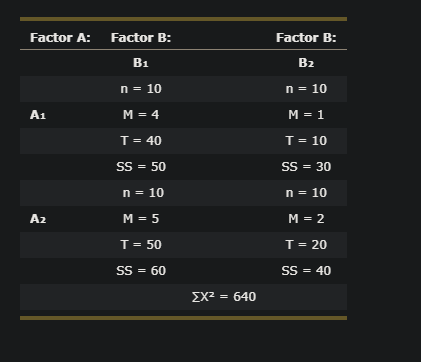This screenshot has width=421, height=362.
Task: Select the first Factor B: header
Action: (141, 38)
